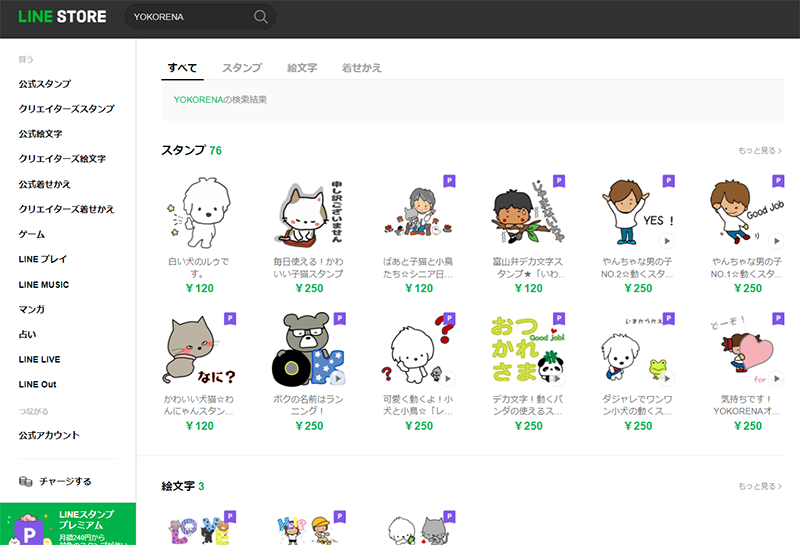Viewport: 800px width, 545px height.
Task: Switch to the すべて tab
Action: (182, 68)
